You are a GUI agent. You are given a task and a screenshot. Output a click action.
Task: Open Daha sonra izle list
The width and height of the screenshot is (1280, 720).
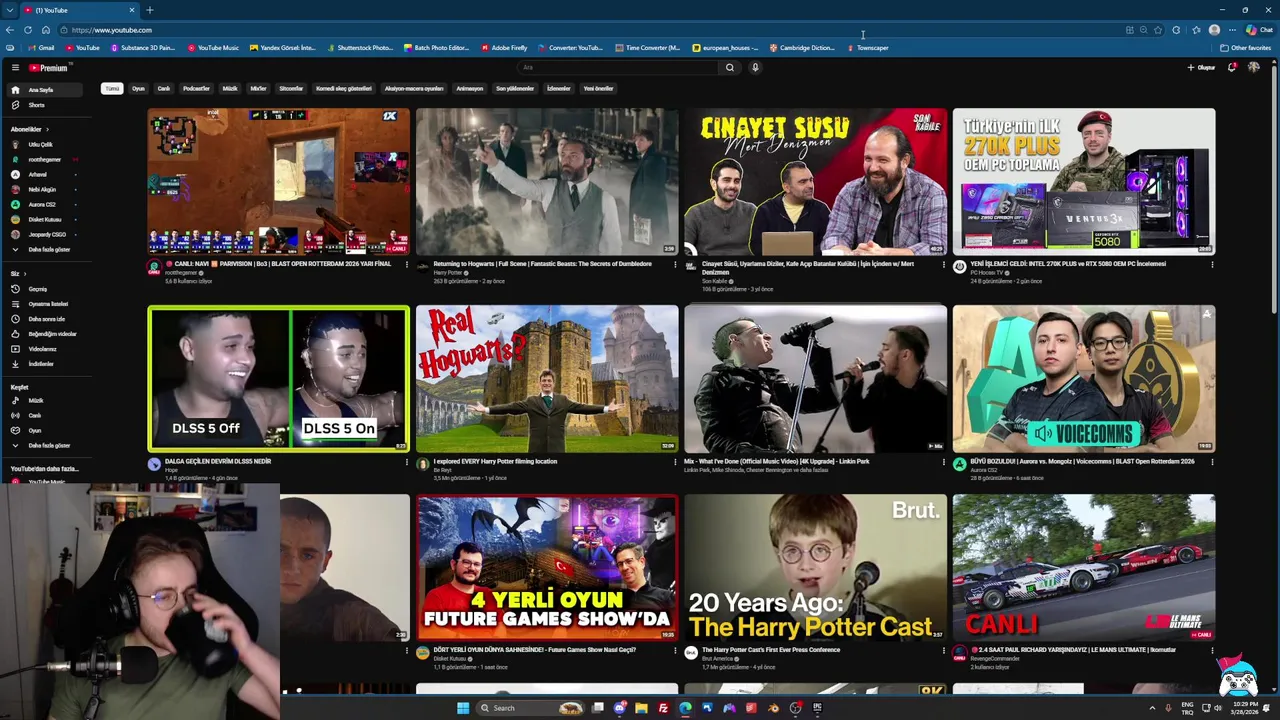pyautogui.click(x=47, y=319)
